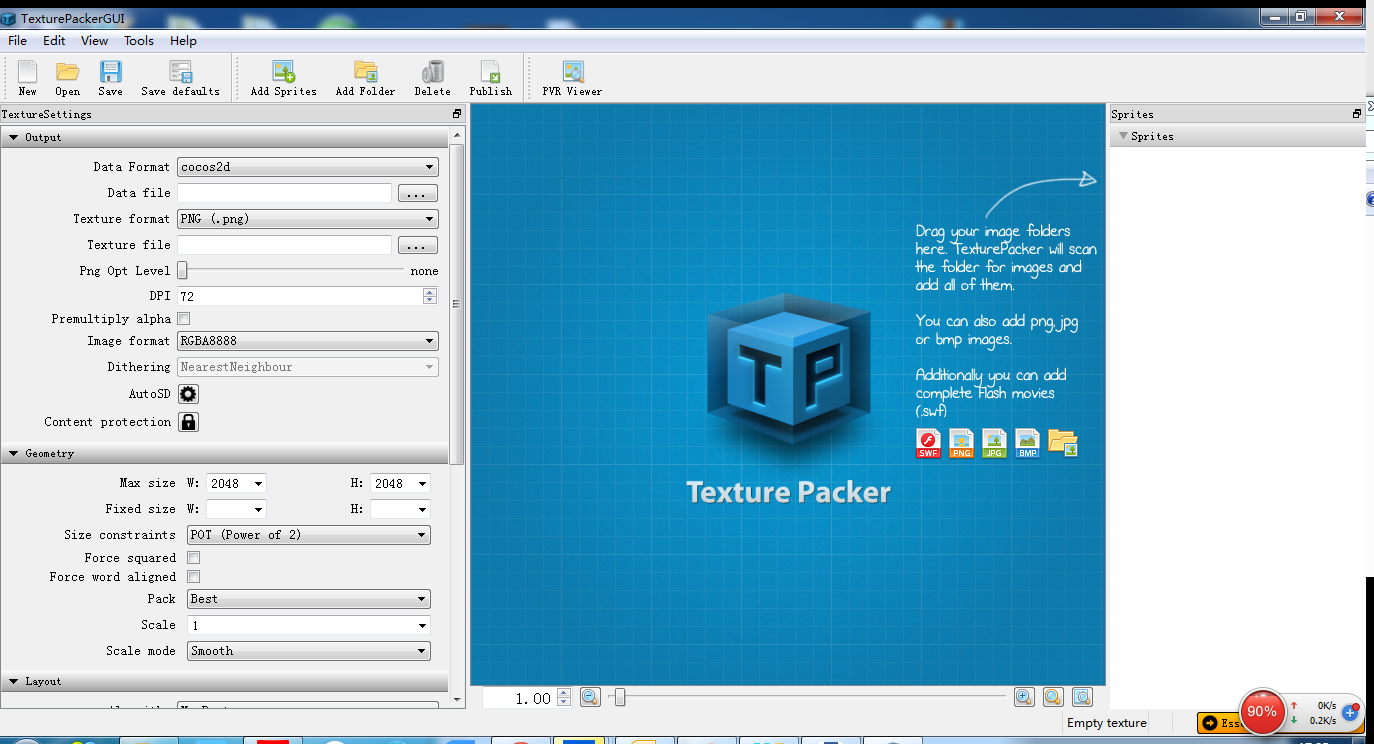Collapse the Layout section
Screen dimensions: 1374x744
14,681
